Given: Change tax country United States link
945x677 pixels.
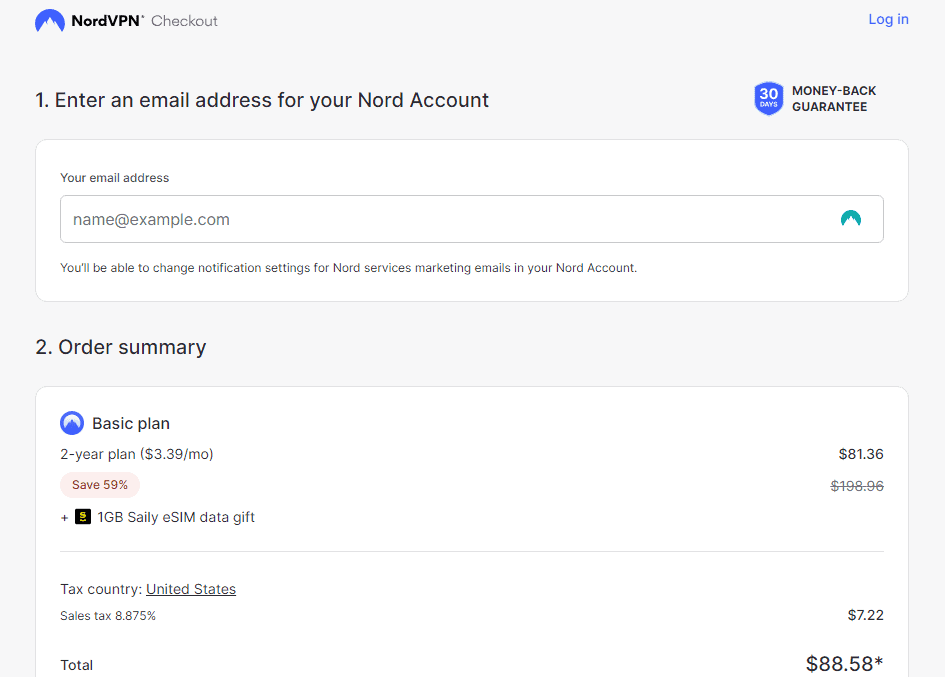Looking at the screenshot, I should [x=191, y=589].
